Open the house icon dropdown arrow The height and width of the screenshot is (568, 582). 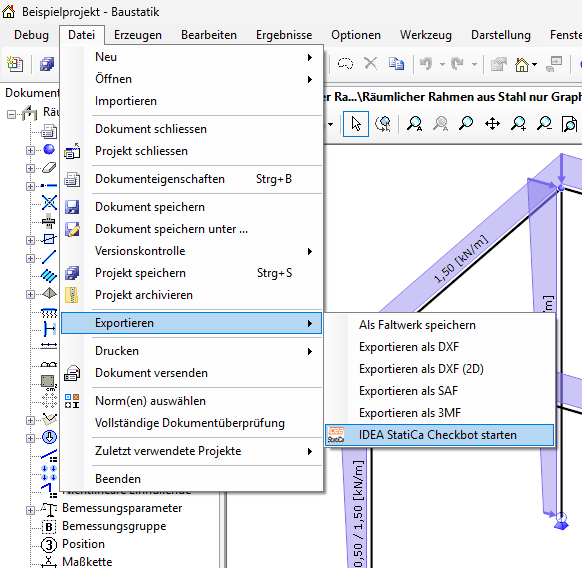534,65
